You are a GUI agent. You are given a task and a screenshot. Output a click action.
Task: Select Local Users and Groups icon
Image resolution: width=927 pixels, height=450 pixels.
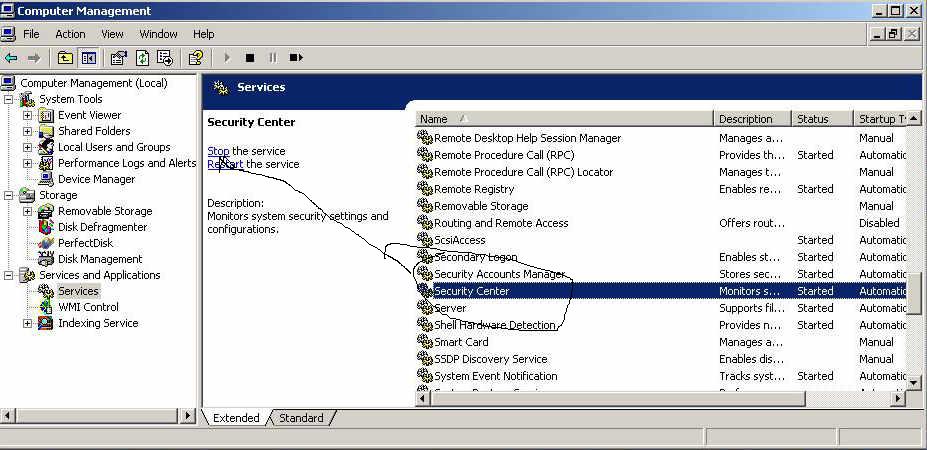(x=46, y=147)
